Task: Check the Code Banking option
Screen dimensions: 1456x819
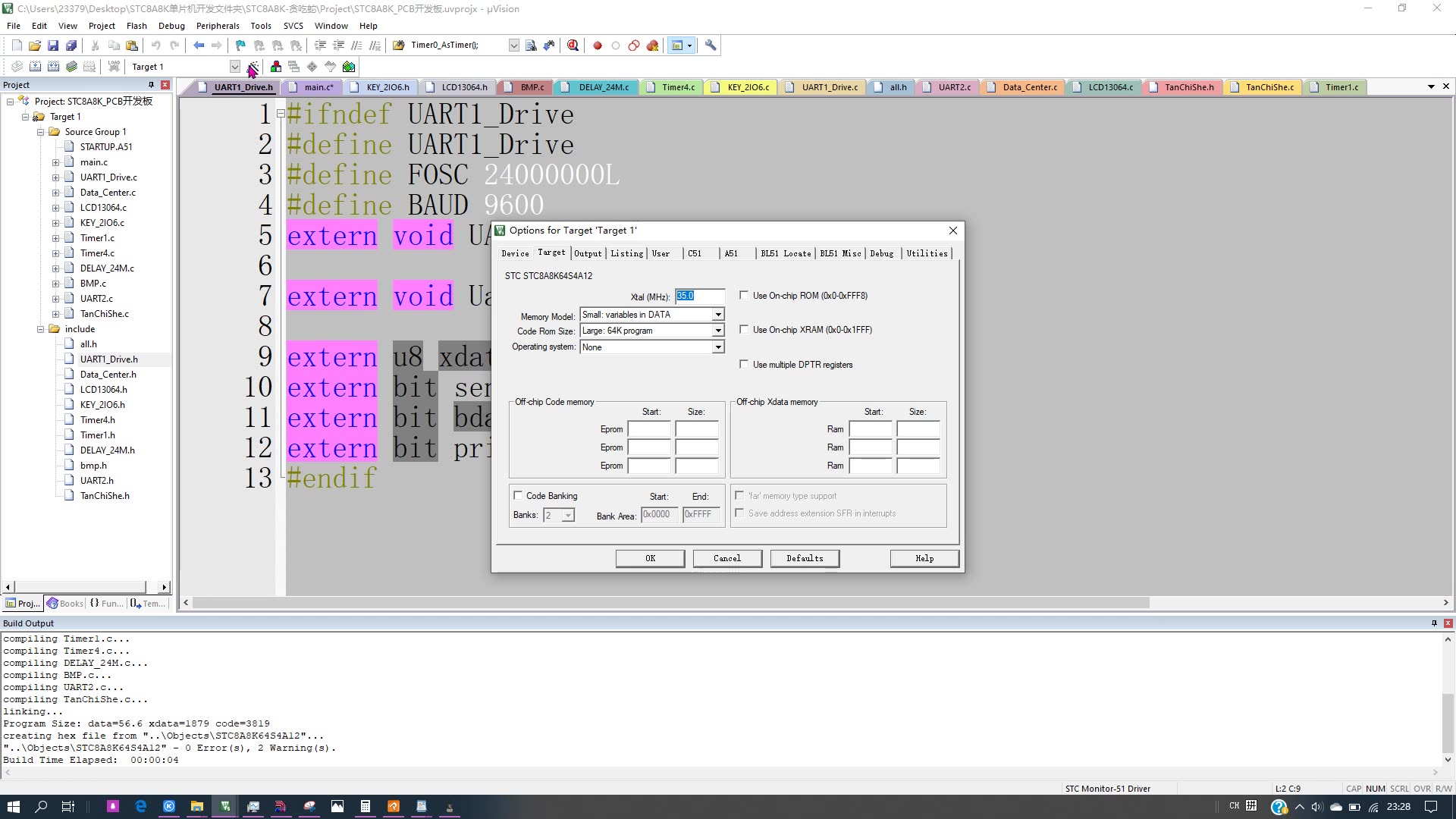Action: pyautogui.click(x=518, y=496)
